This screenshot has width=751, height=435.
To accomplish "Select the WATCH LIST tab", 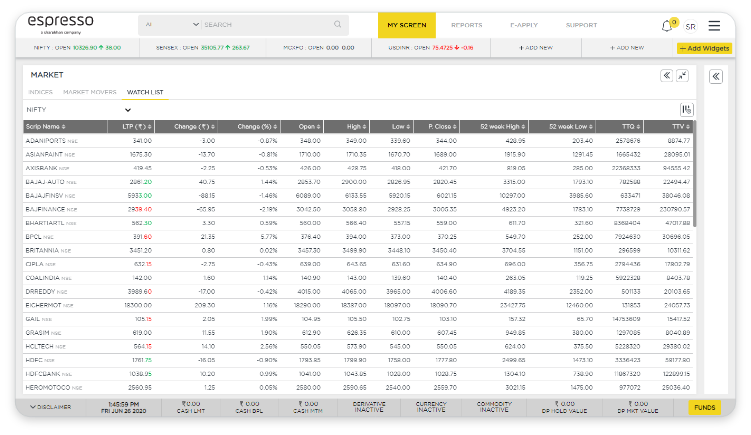I will point(145,92).
